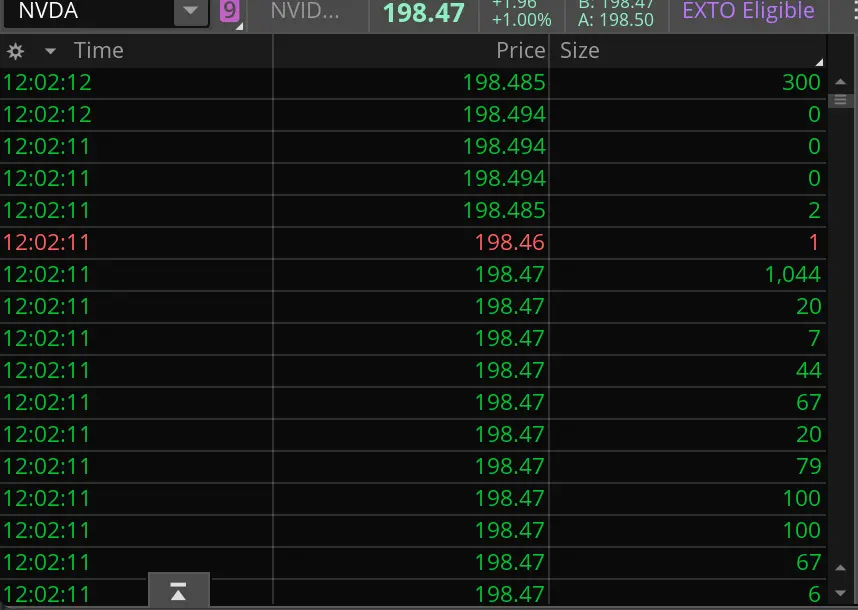Click time 12:02:11 in the size 79 row
The width and height of the screenshot is (858, 610).
click(47, 467)
